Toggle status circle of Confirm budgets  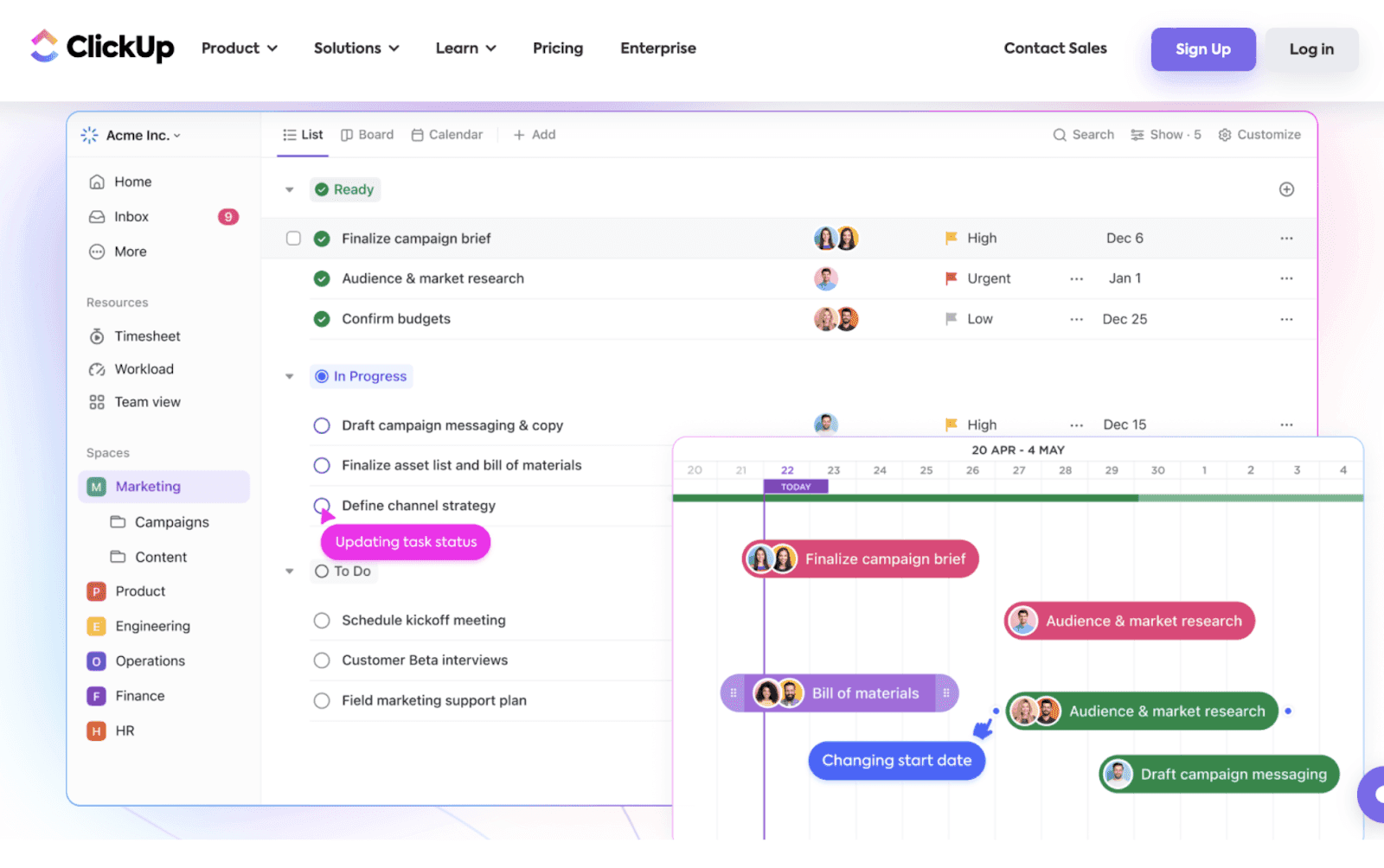[322, 319]
